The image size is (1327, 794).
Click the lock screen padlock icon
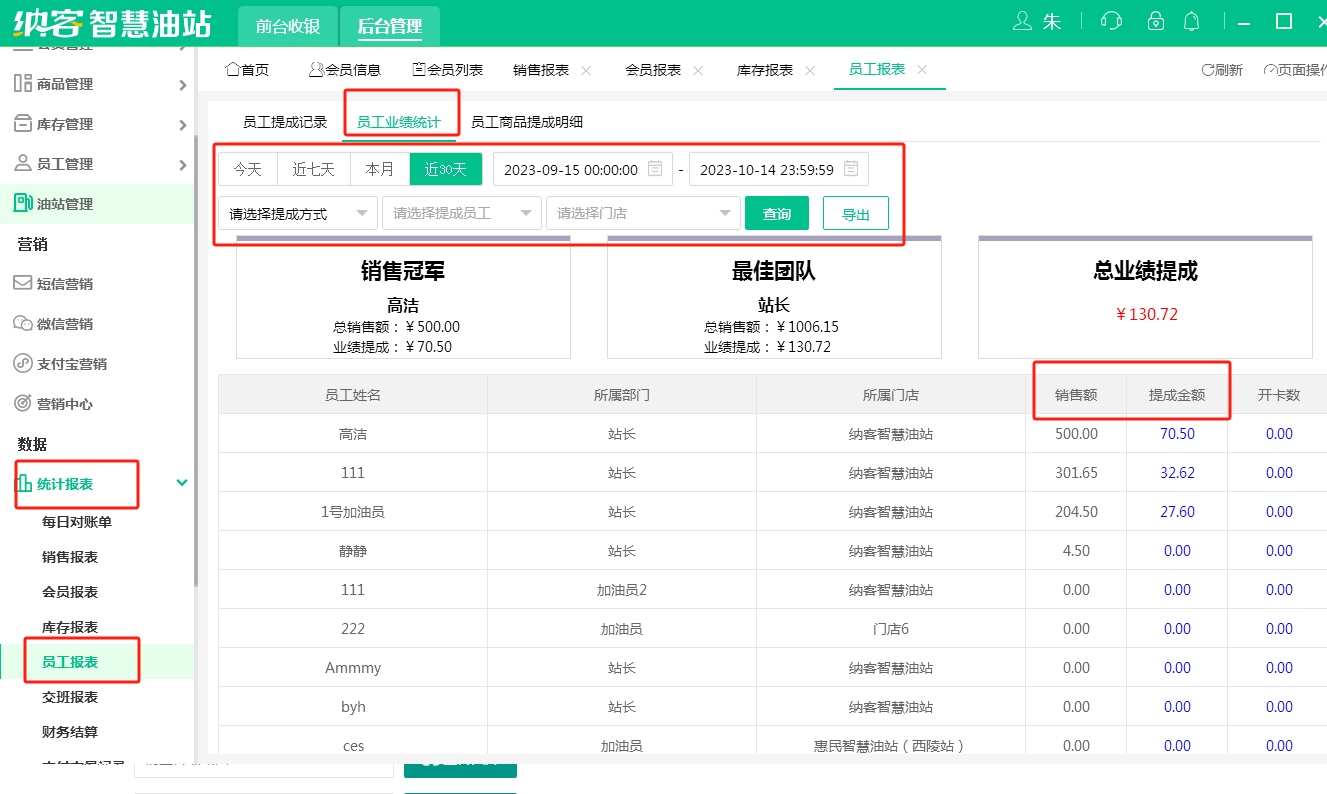tap(1156, 22)
